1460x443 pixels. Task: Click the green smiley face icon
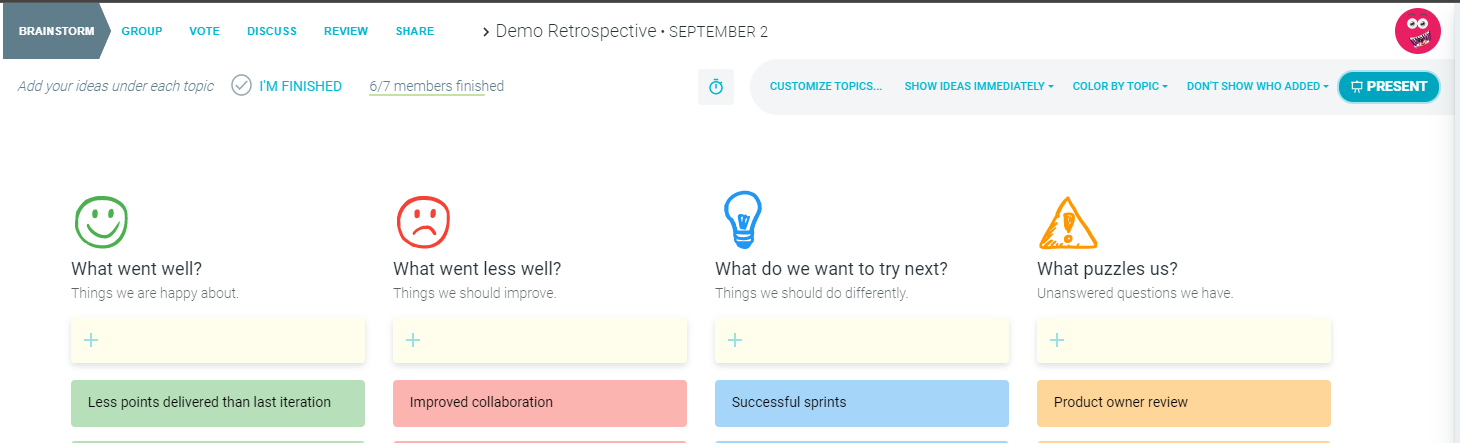[x=101, y=221]
